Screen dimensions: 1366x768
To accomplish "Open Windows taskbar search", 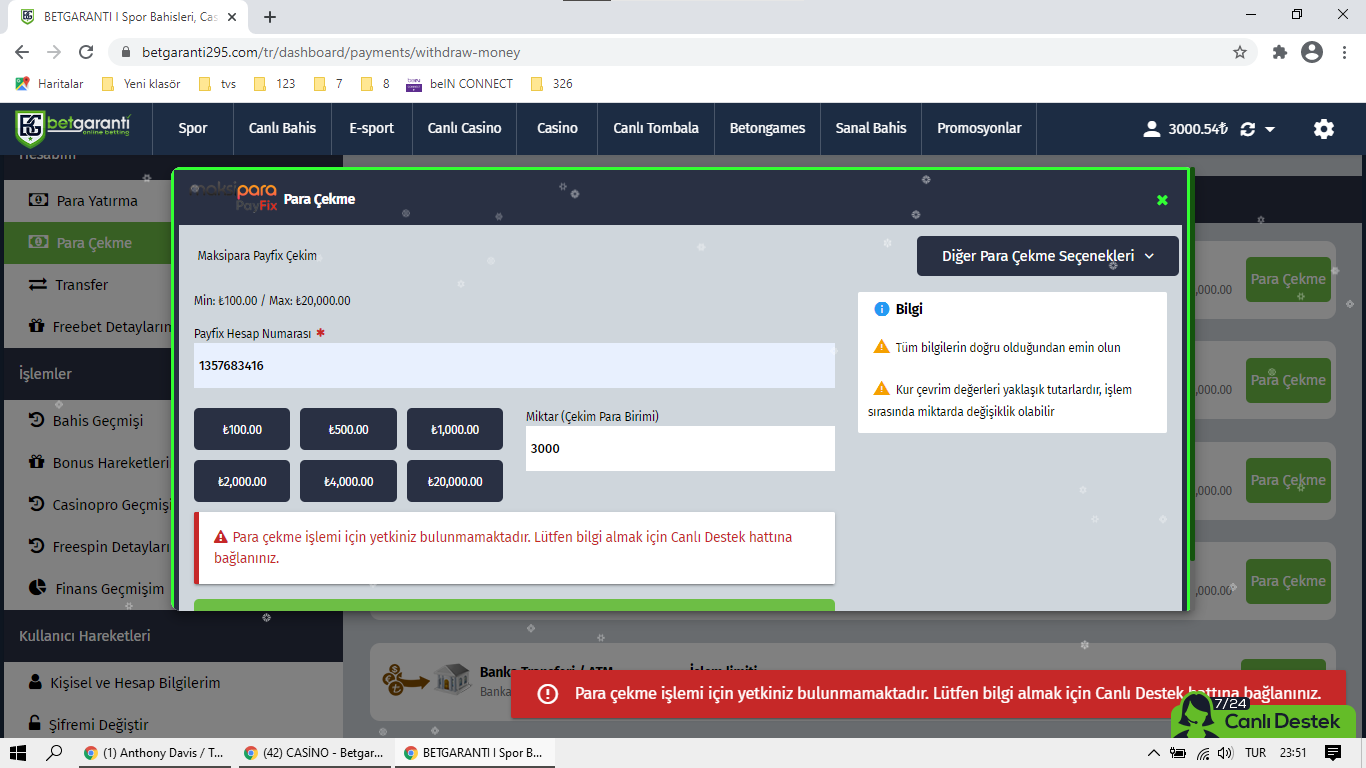I will pos(55,752).
